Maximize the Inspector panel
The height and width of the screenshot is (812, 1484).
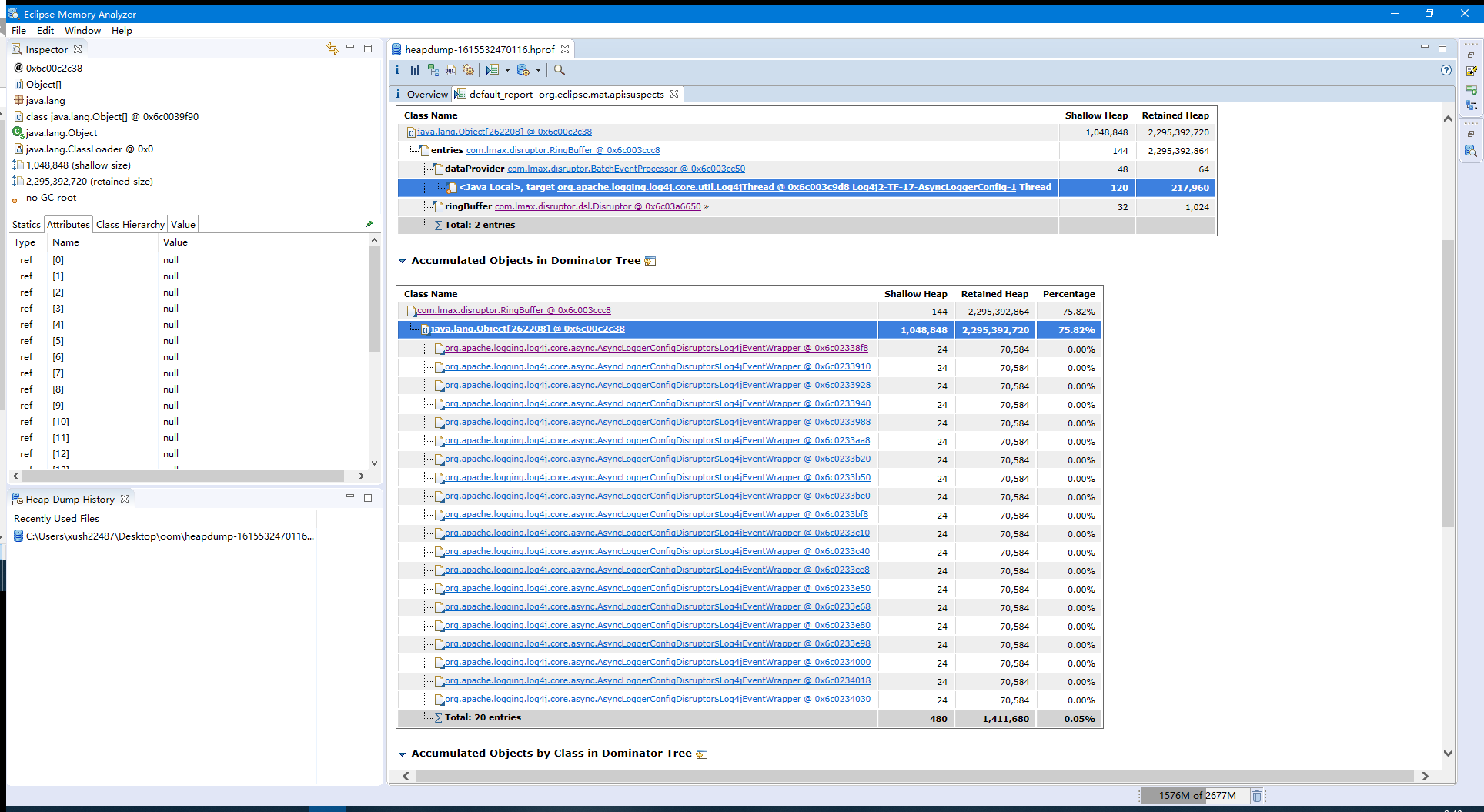click(368, 48)
